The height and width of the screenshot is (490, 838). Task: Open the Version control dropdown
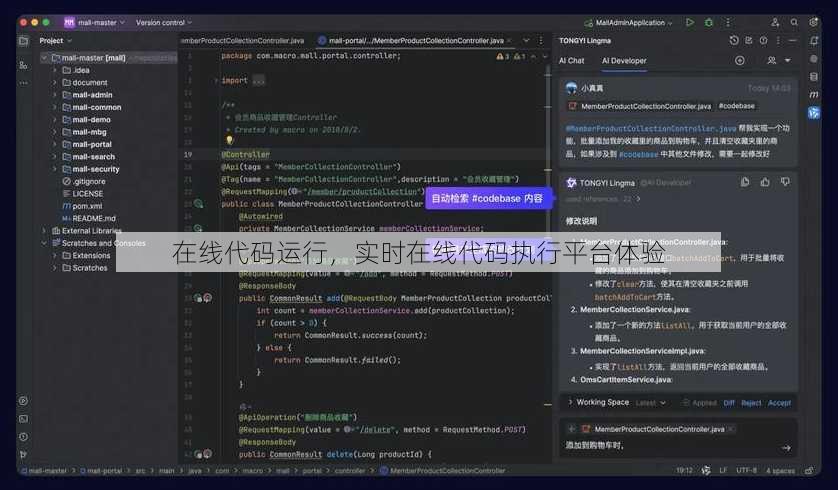(164, 22)
